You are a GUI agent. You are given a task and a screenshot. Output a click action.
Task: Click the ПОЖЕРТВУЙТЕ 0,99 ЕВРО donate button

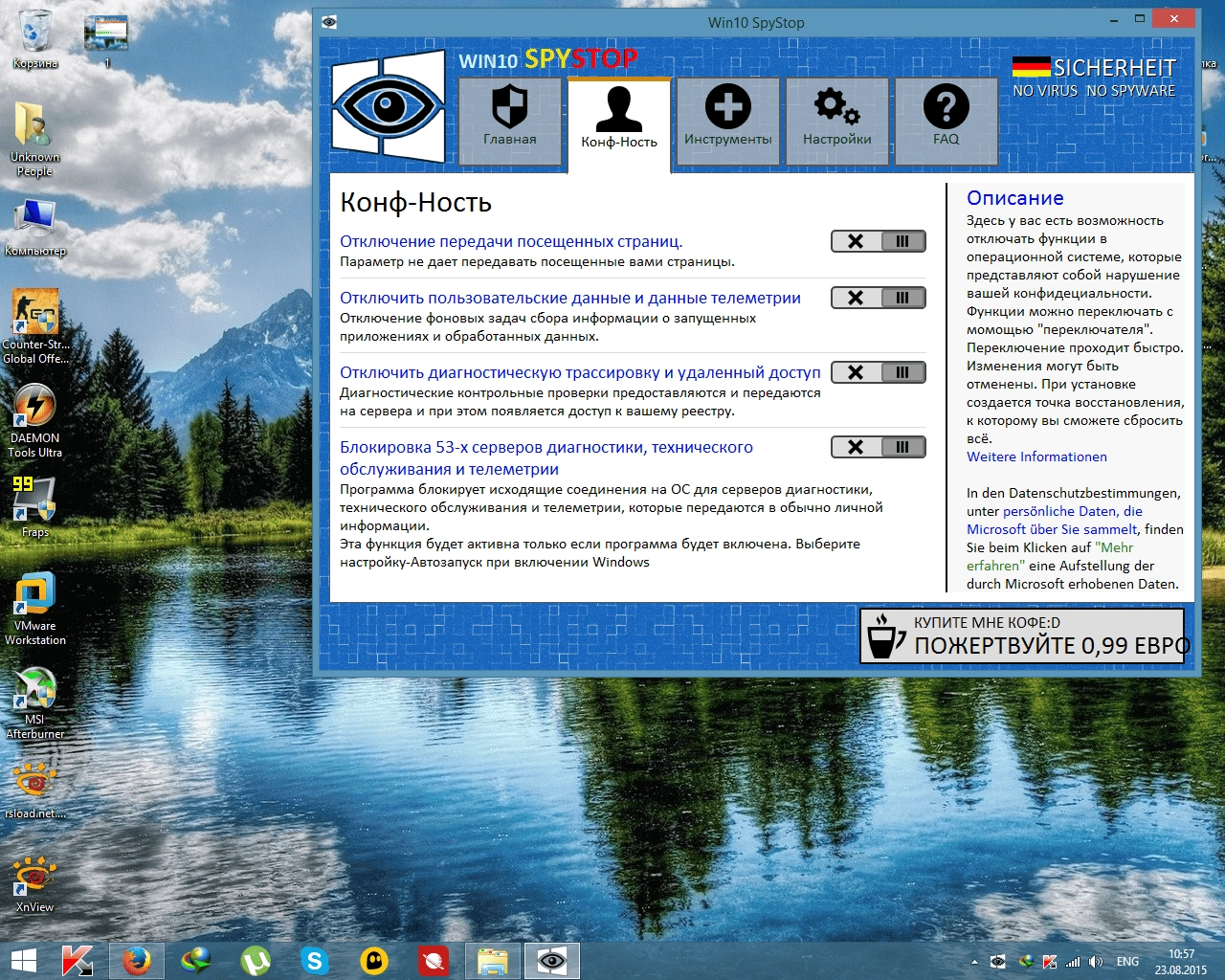click(x=1022, y=635)
